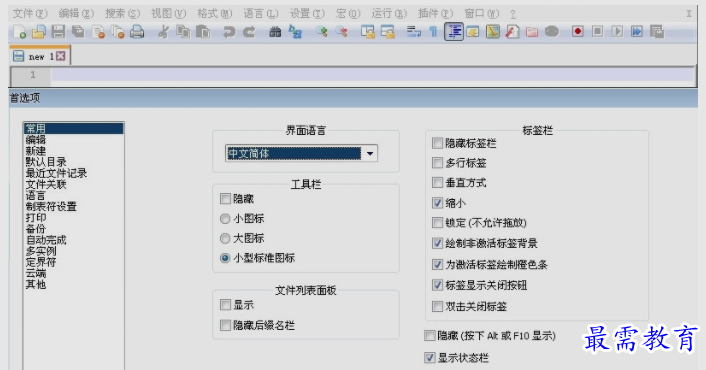Click the Copy toolbar icon
Image resolution: width=706 pixels, height=370 pixels.
pos(183,32)
